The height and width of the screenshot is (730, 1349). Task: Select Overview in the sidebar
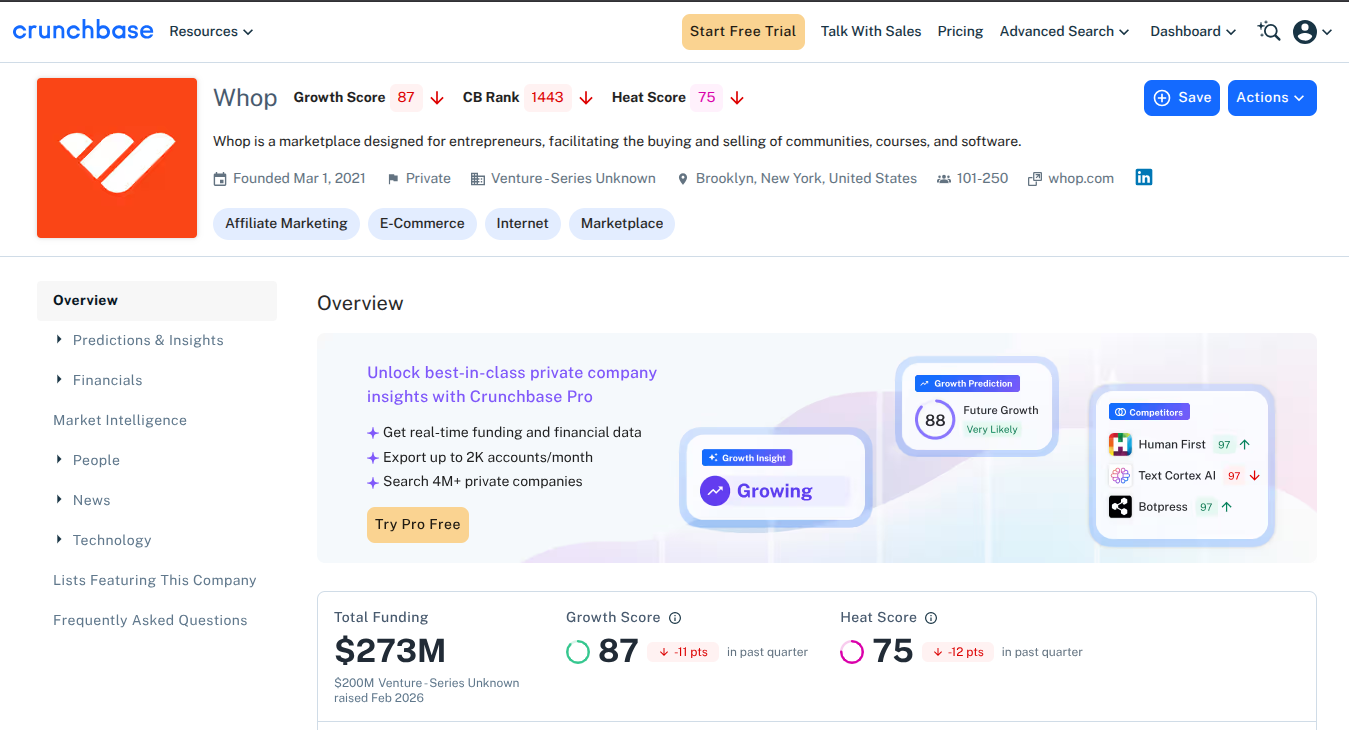(157, 300)
